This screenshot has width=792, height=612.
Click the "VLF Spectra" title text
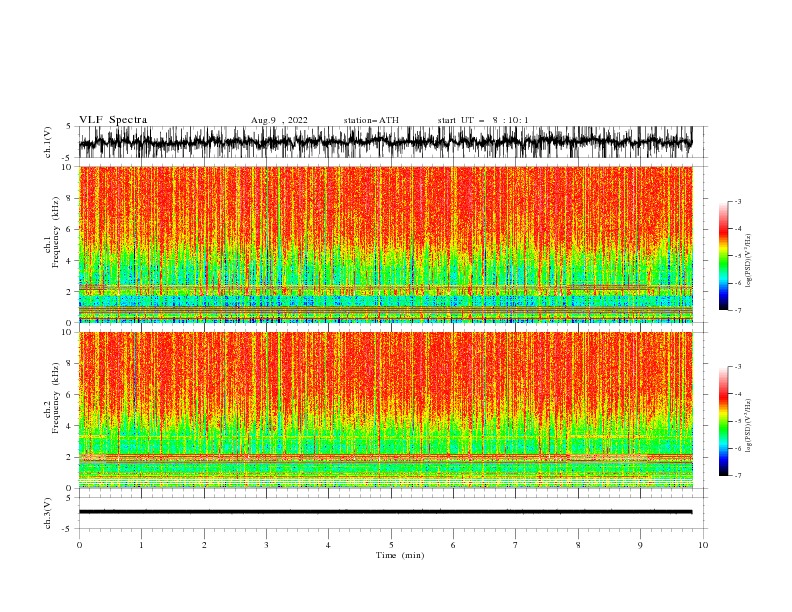[x=113, y=120]
